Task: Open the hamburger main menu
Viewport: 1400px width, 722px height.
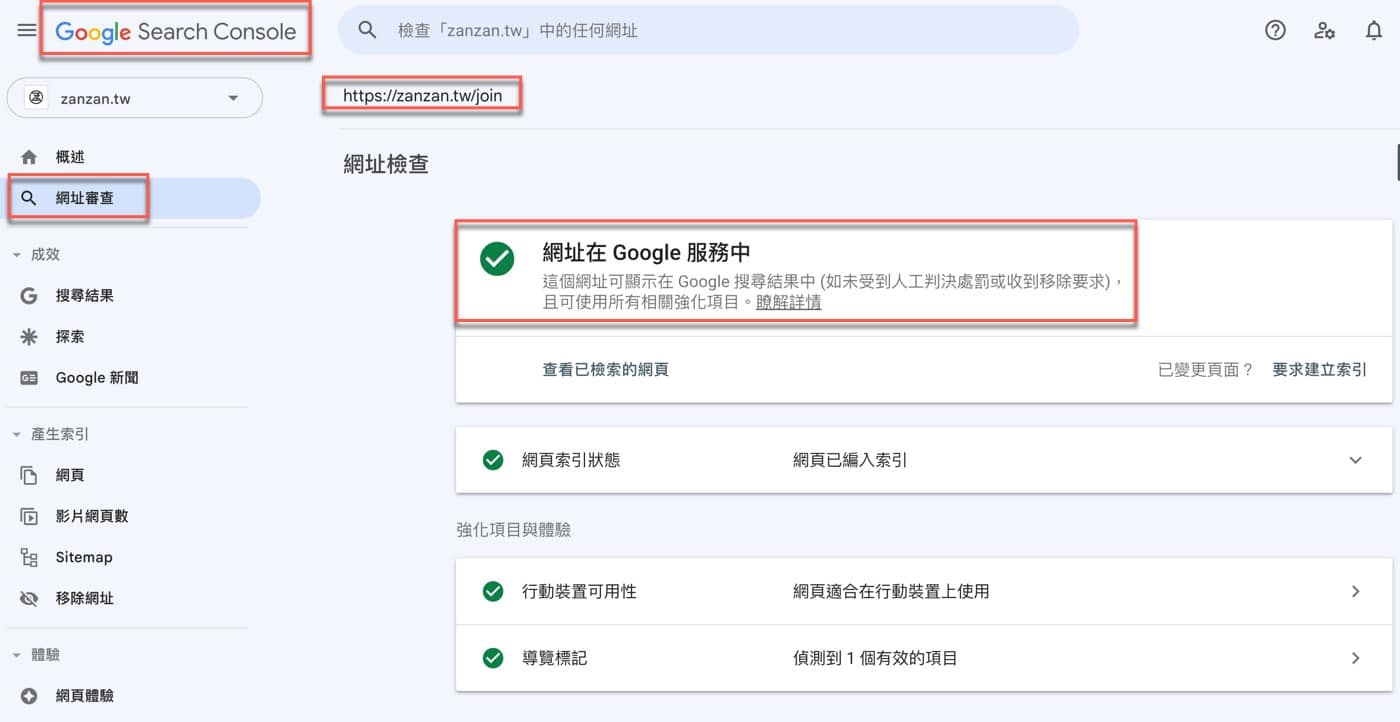Action: tap(27, 30)
